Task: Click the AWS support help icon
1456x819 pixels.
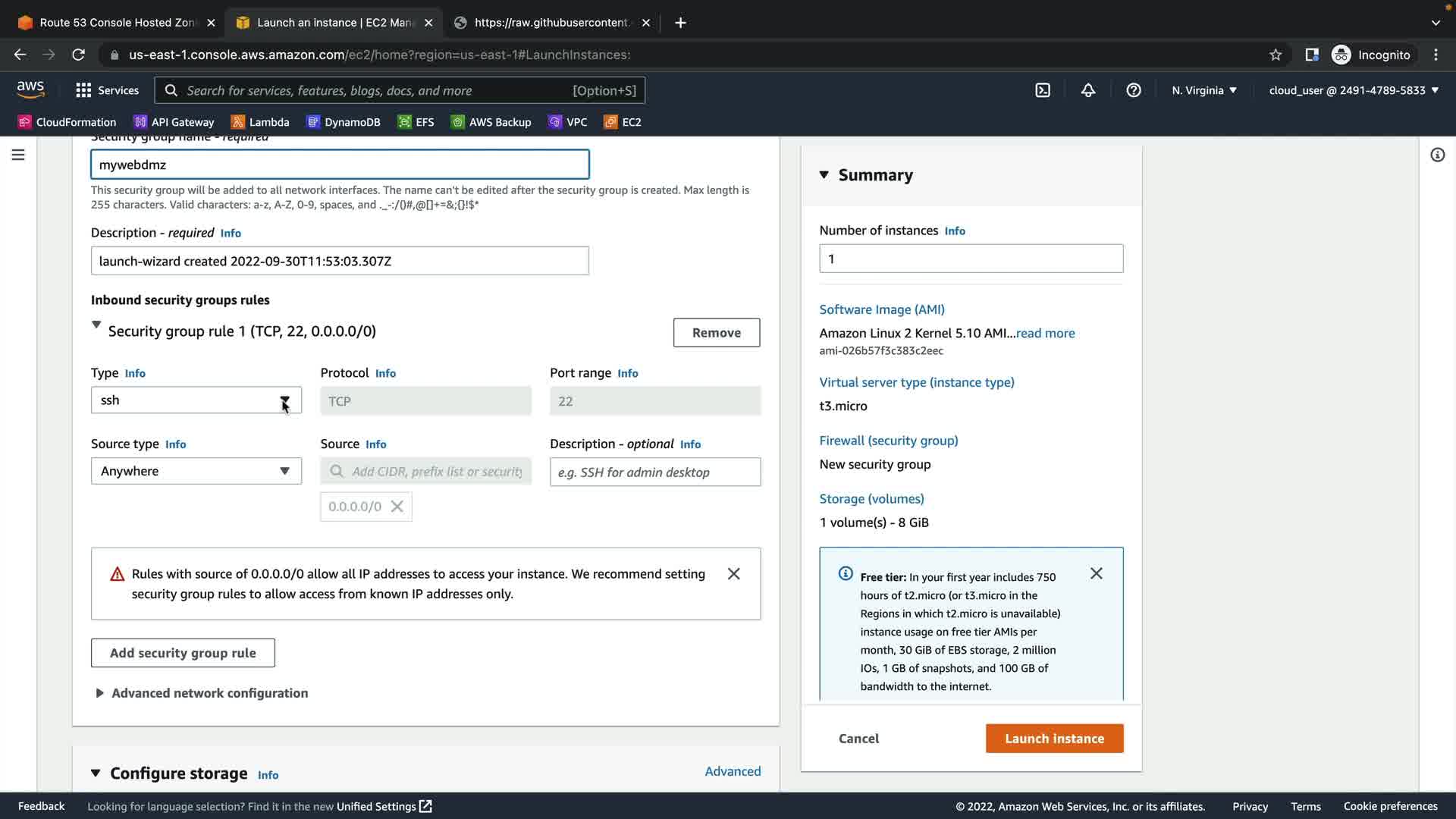Action: (x=1134, y=90)
